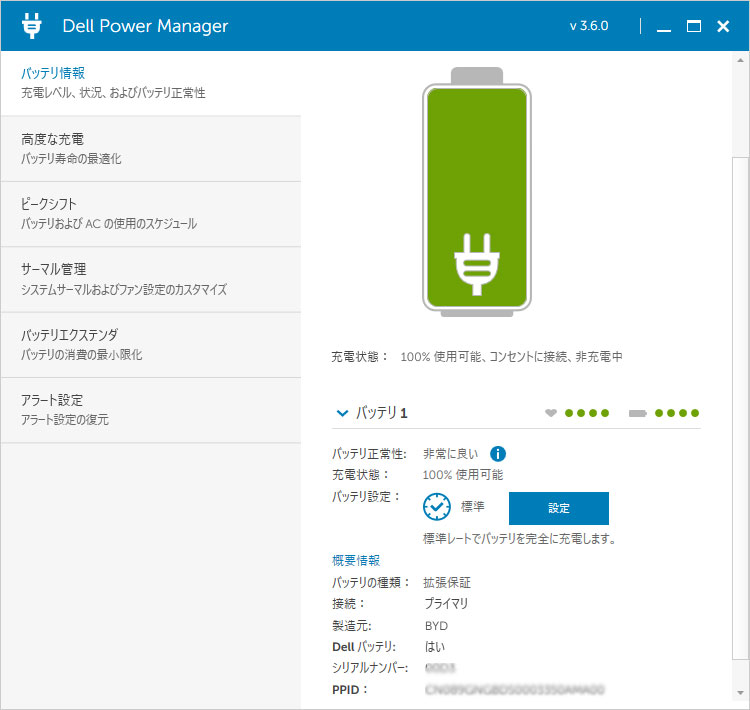Collapse the バッテリ 1 section chevron
This screenshot has height=710, width=750.
tap(342, 413)
